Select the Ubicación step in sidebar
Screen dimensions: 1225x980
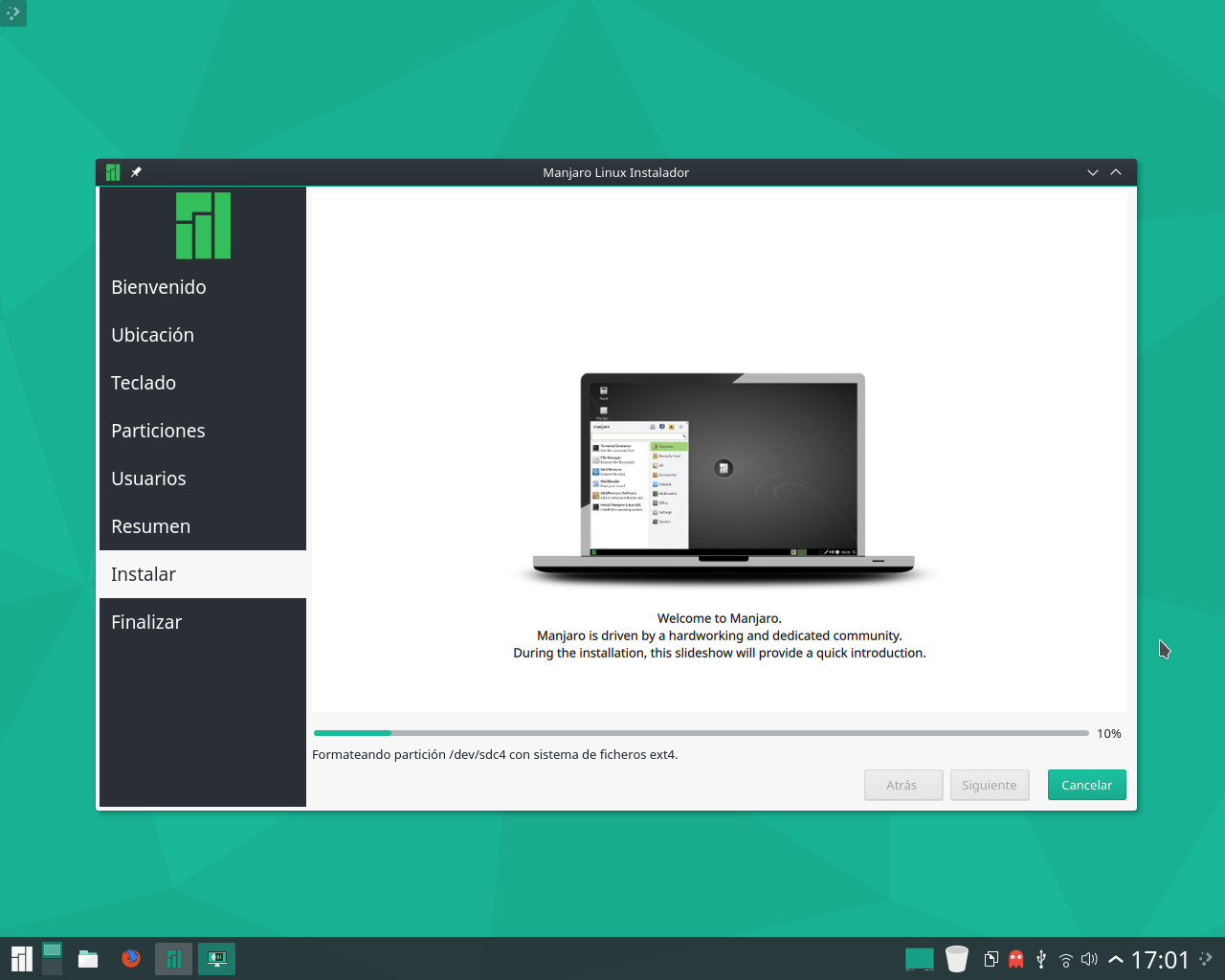[x=203, y=335]
